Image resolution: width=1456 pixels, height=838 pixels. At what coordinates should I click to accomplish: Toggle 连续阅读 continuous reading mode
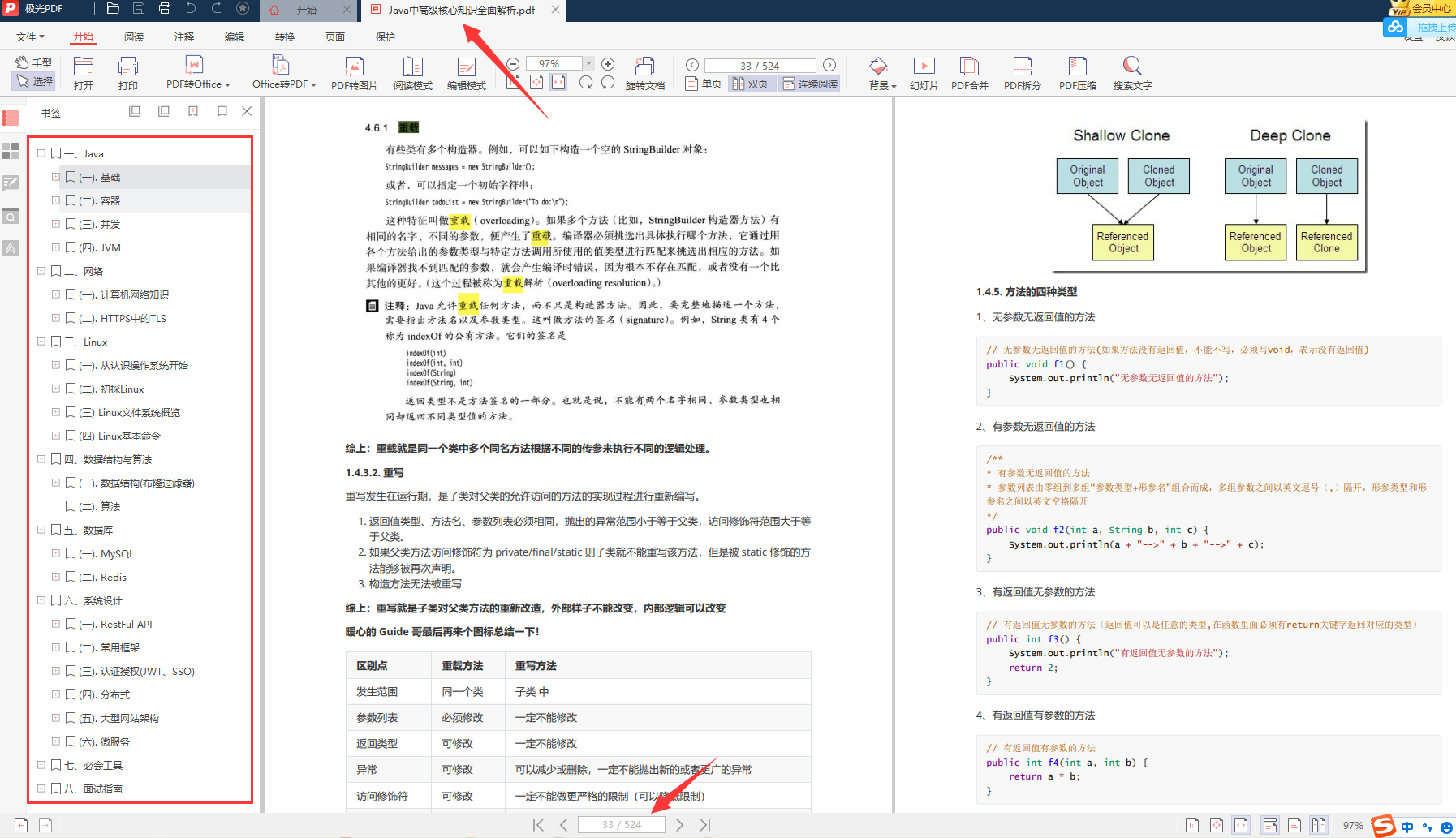[809, 83]
